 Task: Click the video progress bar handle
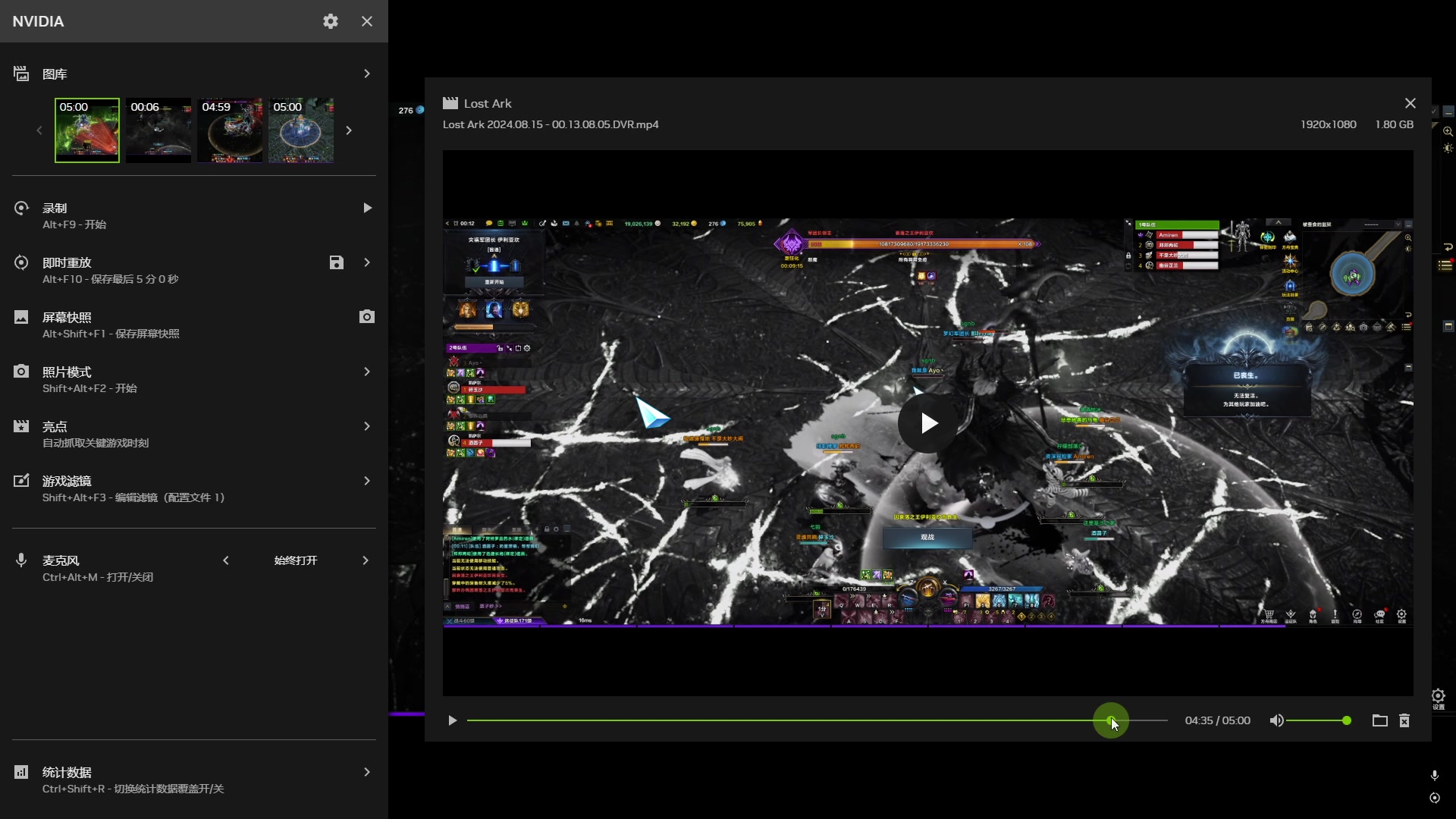coord(1111,720)
